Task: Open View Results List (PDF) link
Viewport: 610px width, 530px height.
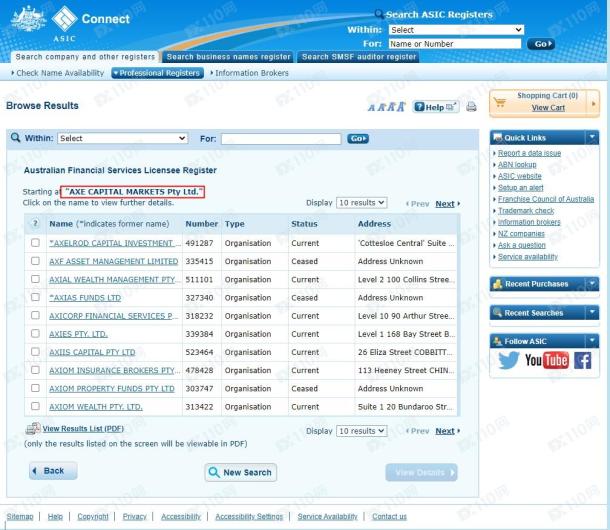Action: tap(83, 428)
